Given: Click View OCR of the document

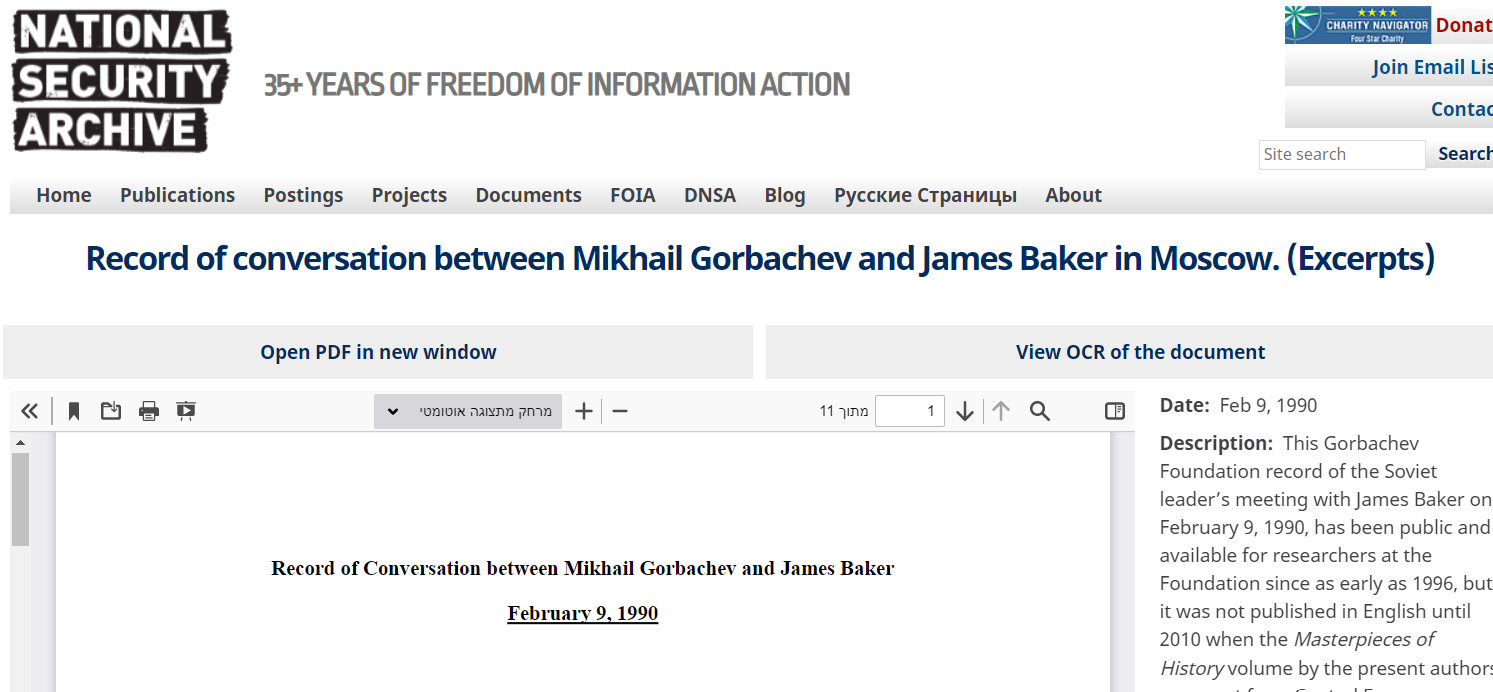Looking at the screenshot, I should [x=1140, y=352].
